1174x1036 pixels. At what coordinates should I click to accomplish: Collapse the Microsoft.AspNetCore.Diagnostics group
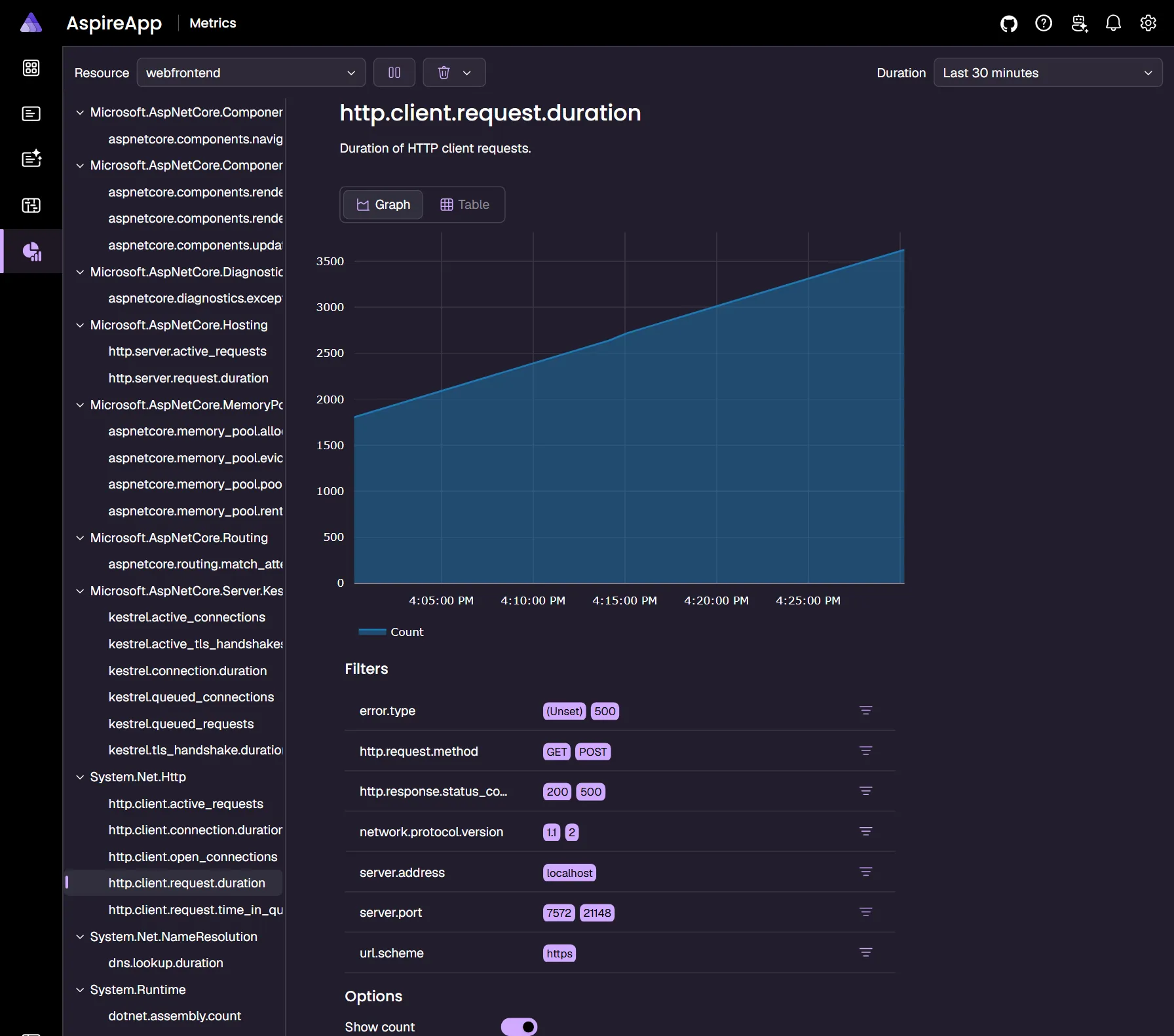(80, 272)
